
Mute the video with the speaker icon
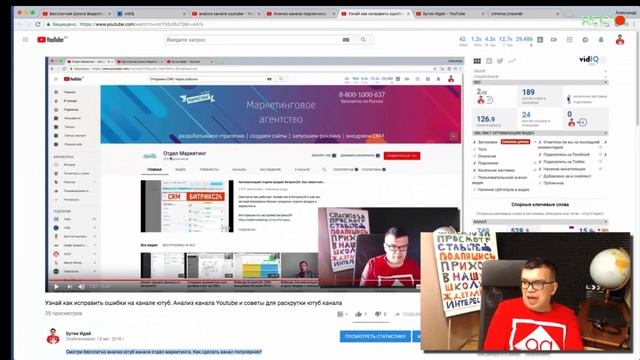point(81,287)
